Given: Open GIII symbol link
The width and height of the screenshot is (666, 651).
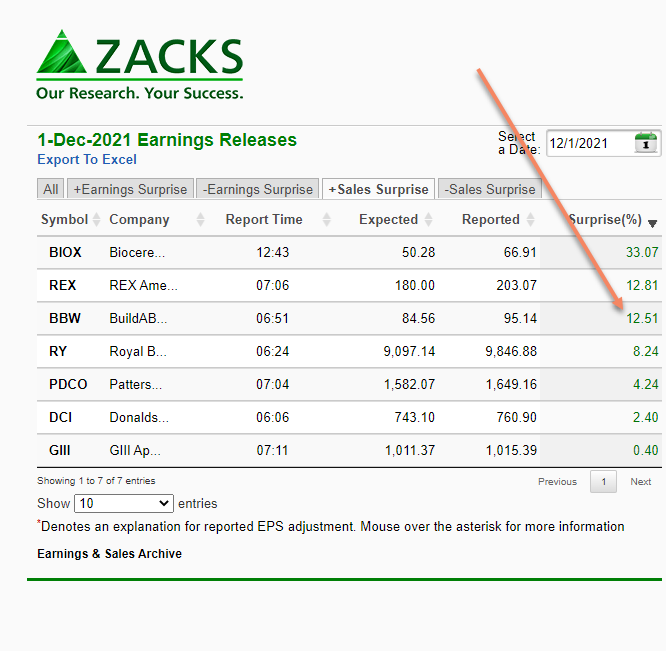Looking at the screenshot, I should pyautogui.click(x=59, y=450).
